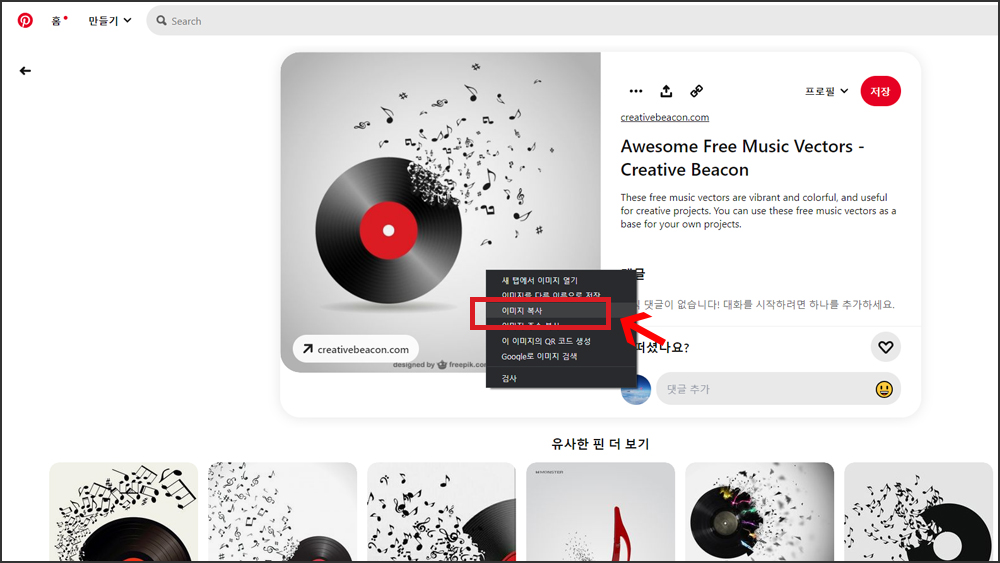1000x563 pixels.
Task: Open second similar pin with scattered notes
Action: [x=283, y=511]
